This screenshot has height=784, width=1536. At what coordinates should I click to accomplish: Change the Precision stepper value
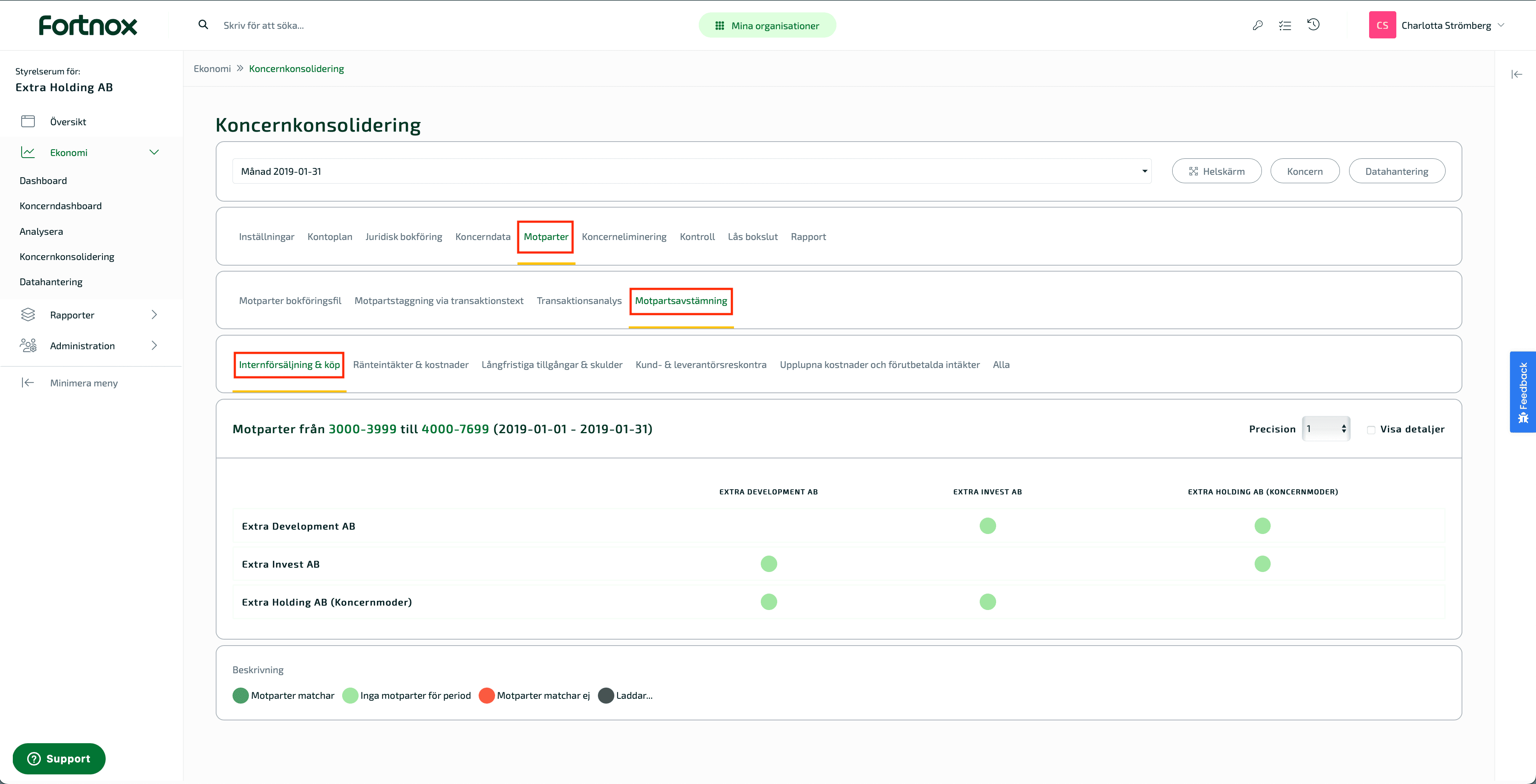1326,429
